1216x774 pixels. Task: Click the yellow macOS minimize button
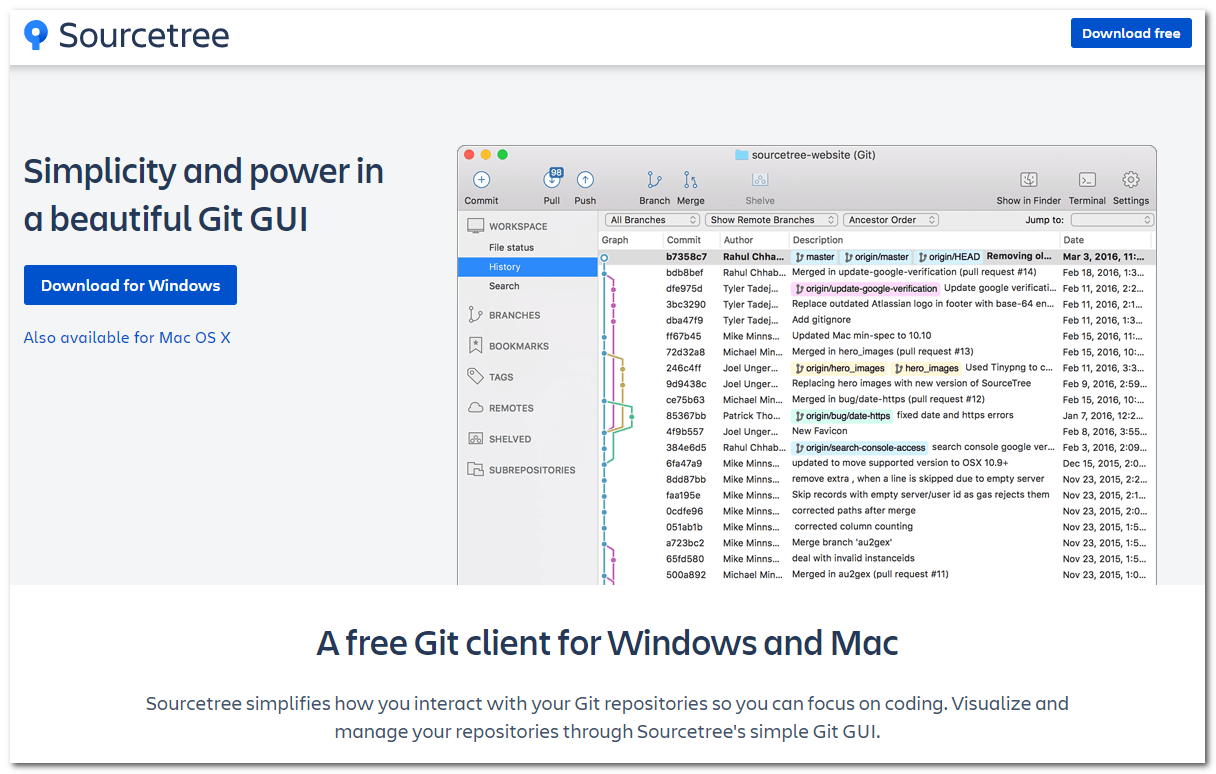pyautogui.click(x=486, y=155)
